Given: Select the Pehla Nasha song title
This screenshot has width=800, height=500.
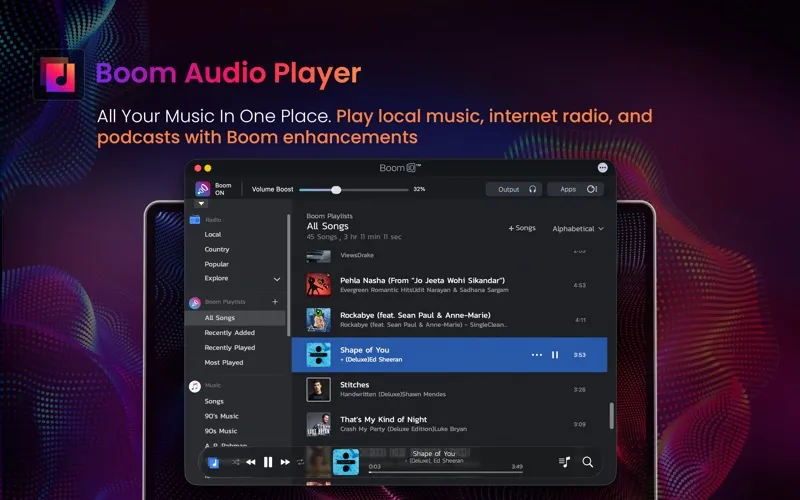Looking at the screenshot, I should coord(422,281).
